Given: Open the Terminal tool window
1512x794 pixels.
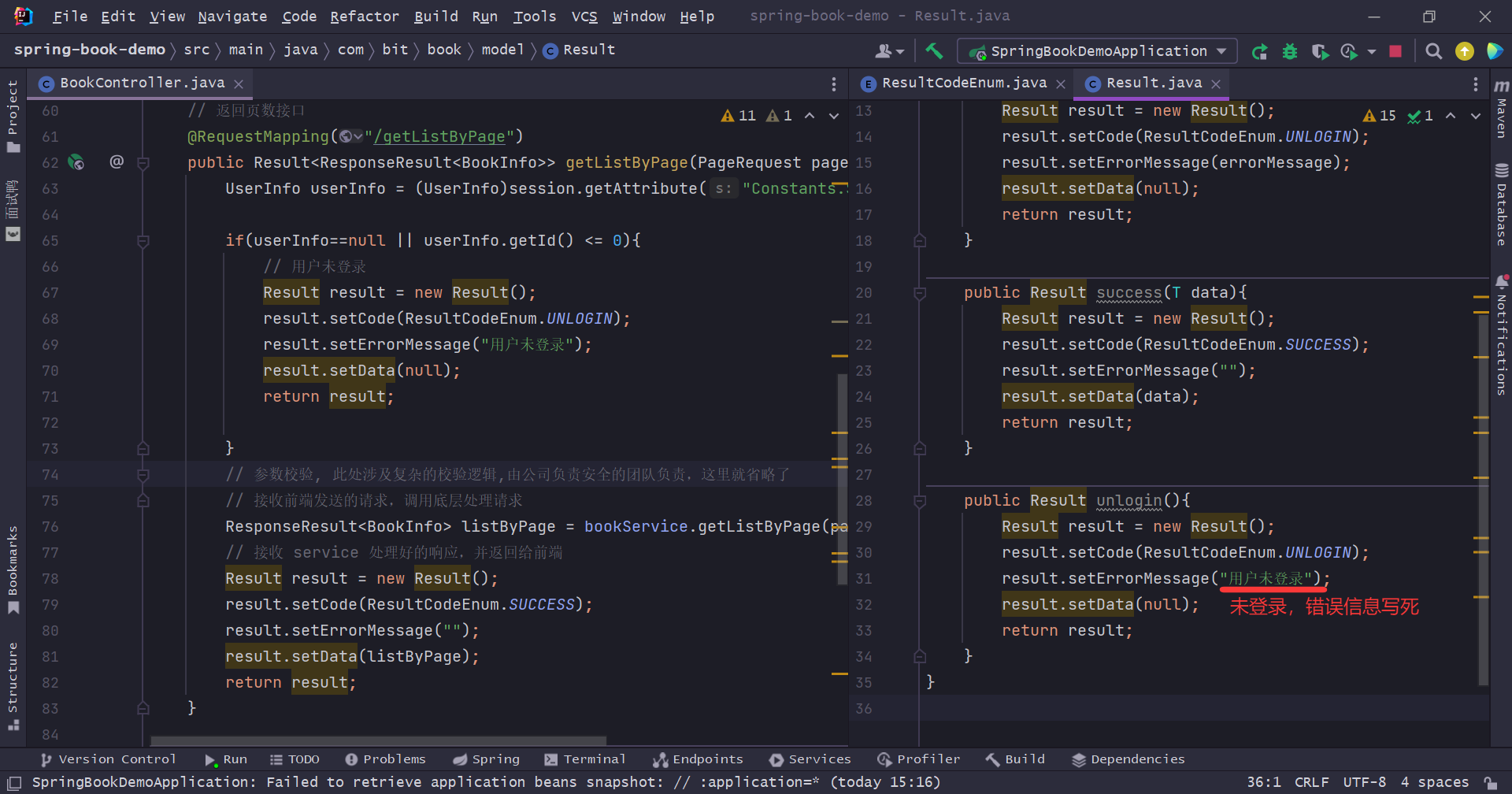Looking at the screenshot, I should (584, 759).
